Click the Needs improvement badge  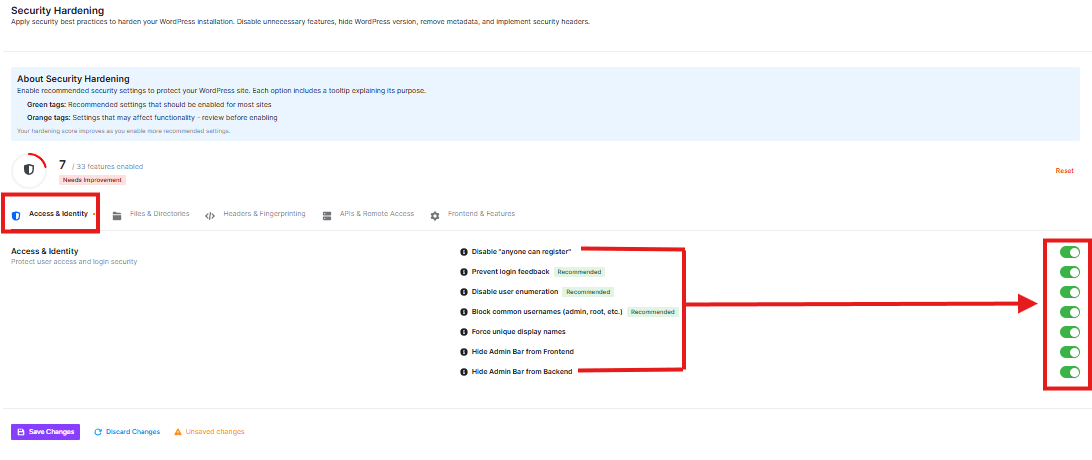[93, 180]
